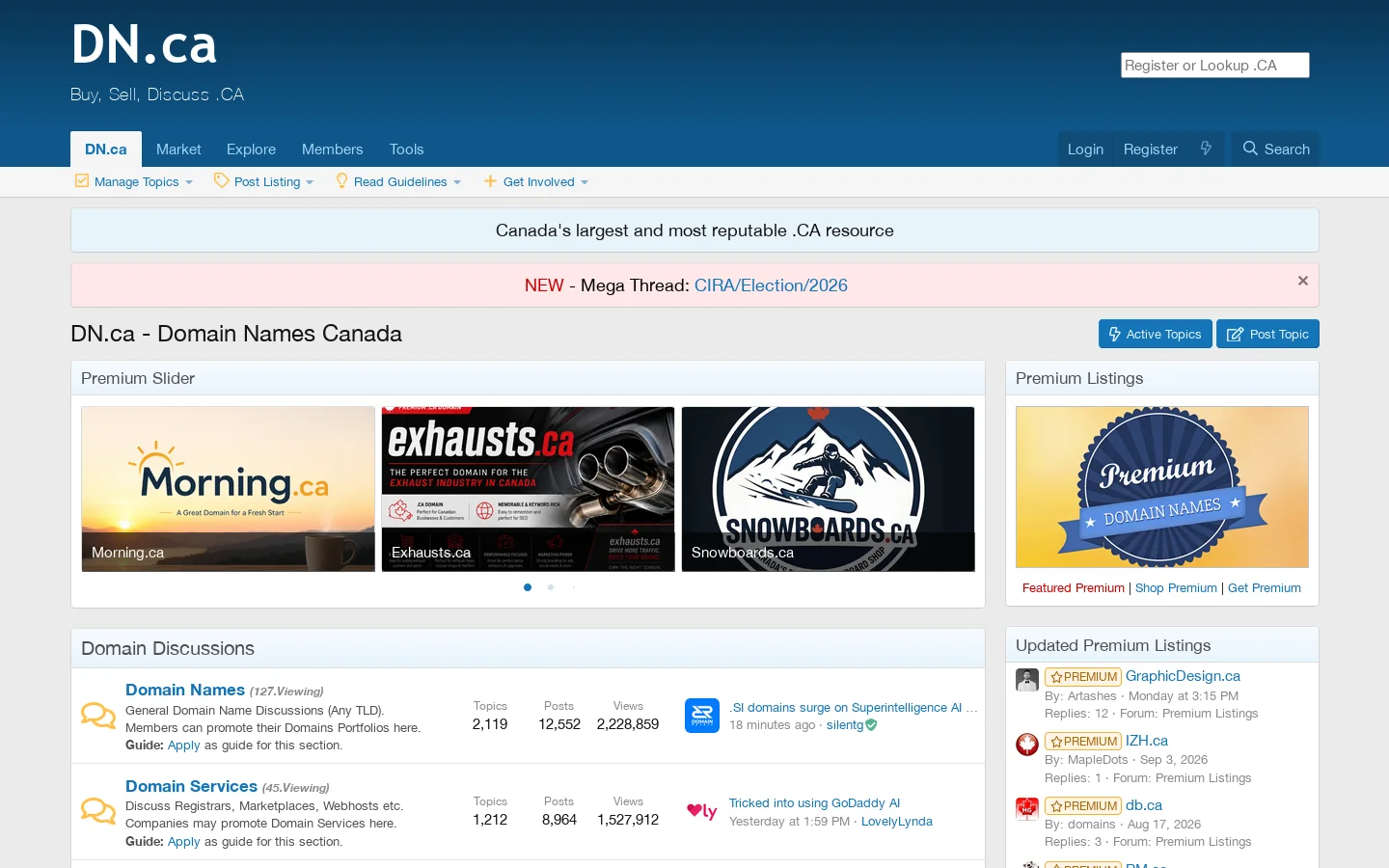
Task: Select the DN.ca home tab
Action: (106, 149)
